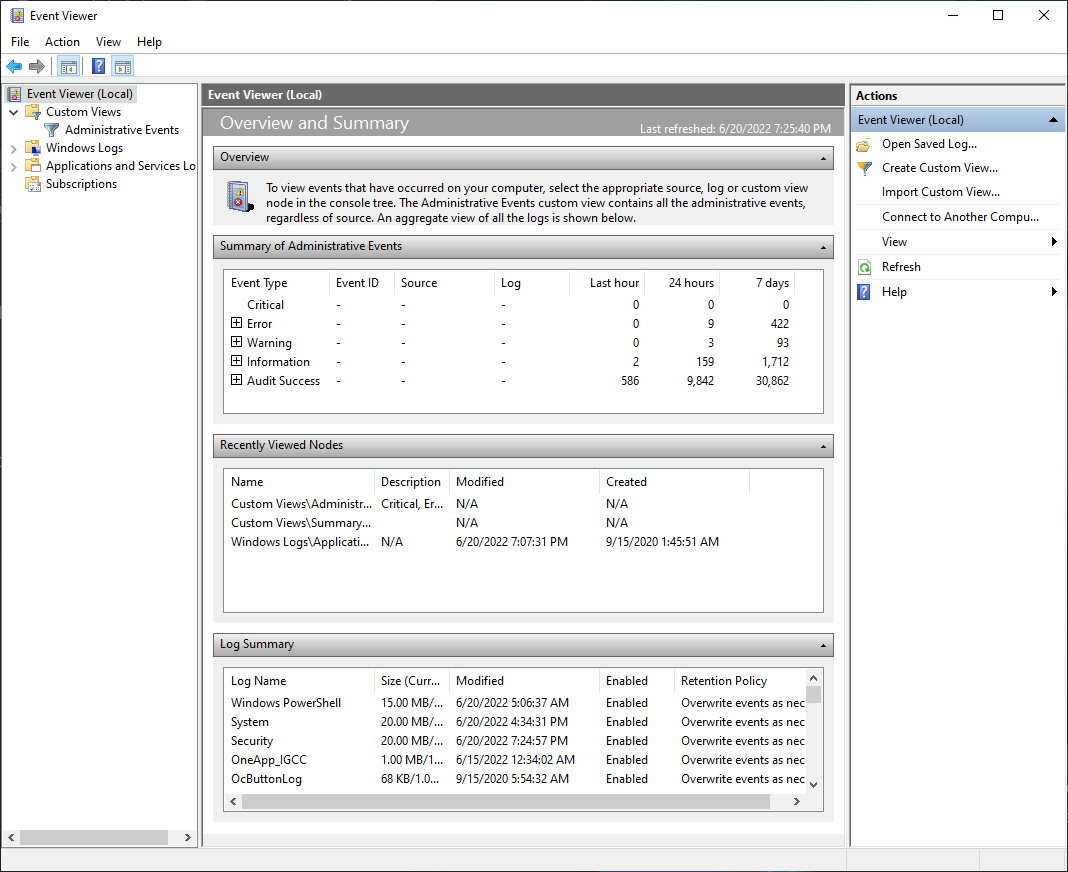
Task: Select Administrative Events in the tree
Action: click(x=121, y=129)
